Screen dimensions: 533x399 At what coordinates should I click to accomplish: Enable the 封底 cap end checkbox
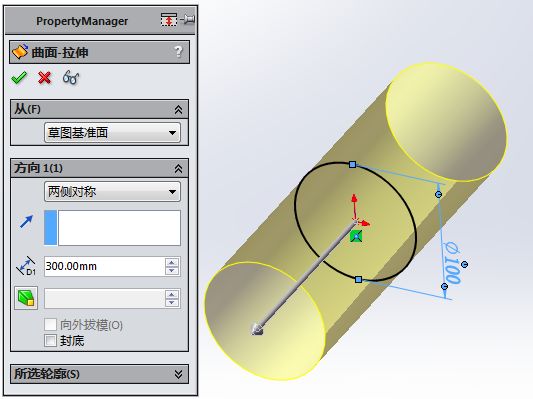[50, 340]
